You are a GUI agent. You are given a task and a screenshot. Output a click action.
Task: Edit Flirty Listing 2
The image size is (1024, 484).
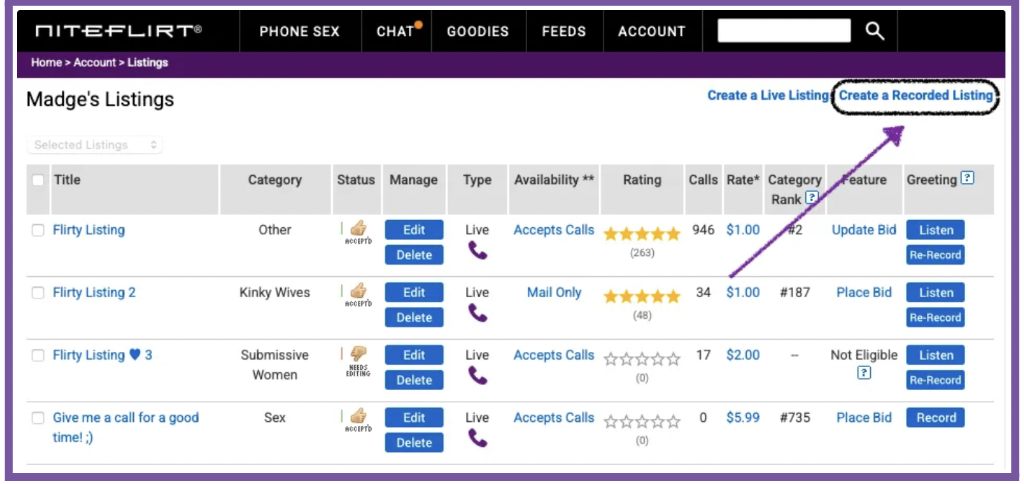pos(414,293)
